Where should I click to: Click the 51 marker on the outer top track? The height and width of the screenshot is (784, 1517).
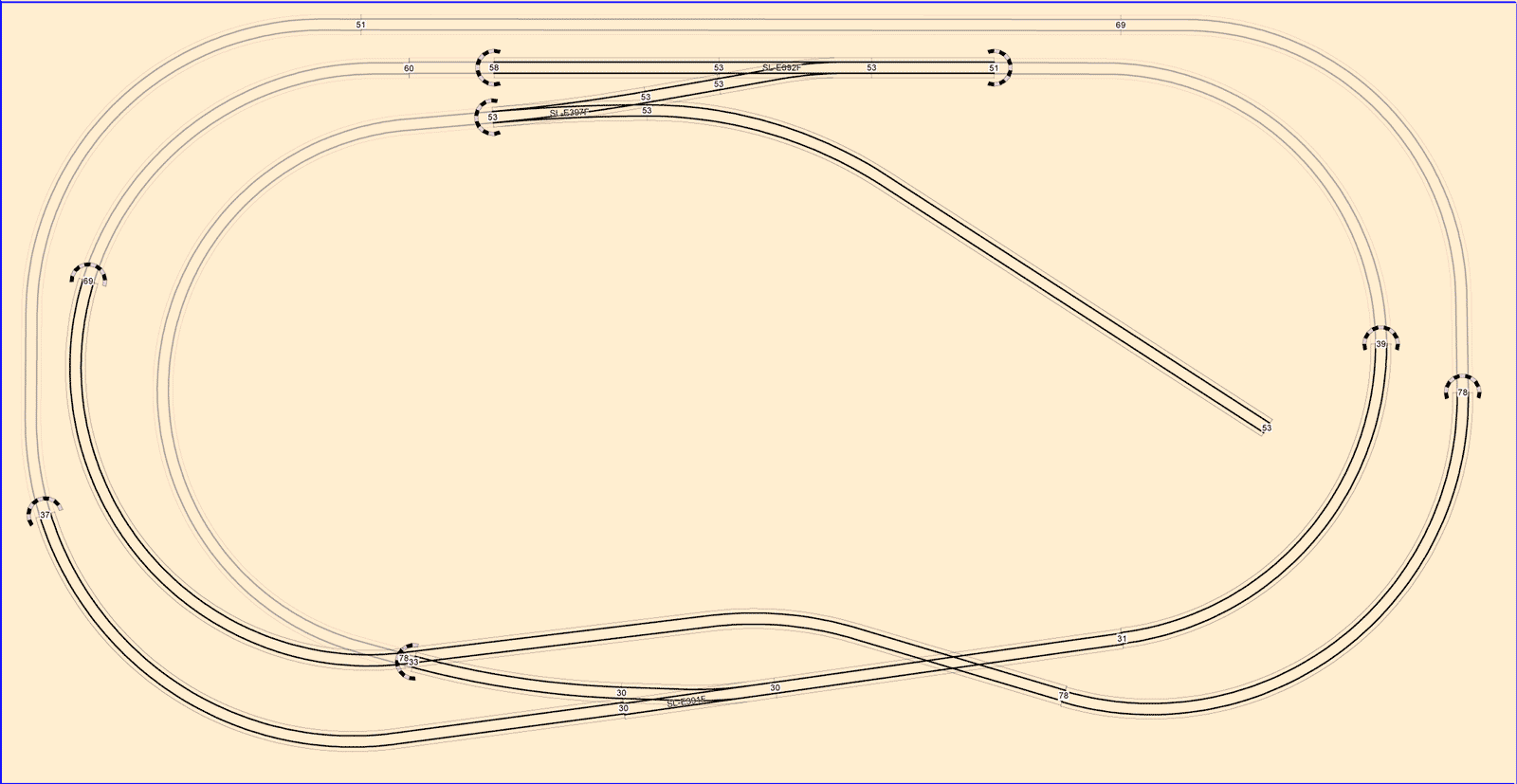pos(360,25)
